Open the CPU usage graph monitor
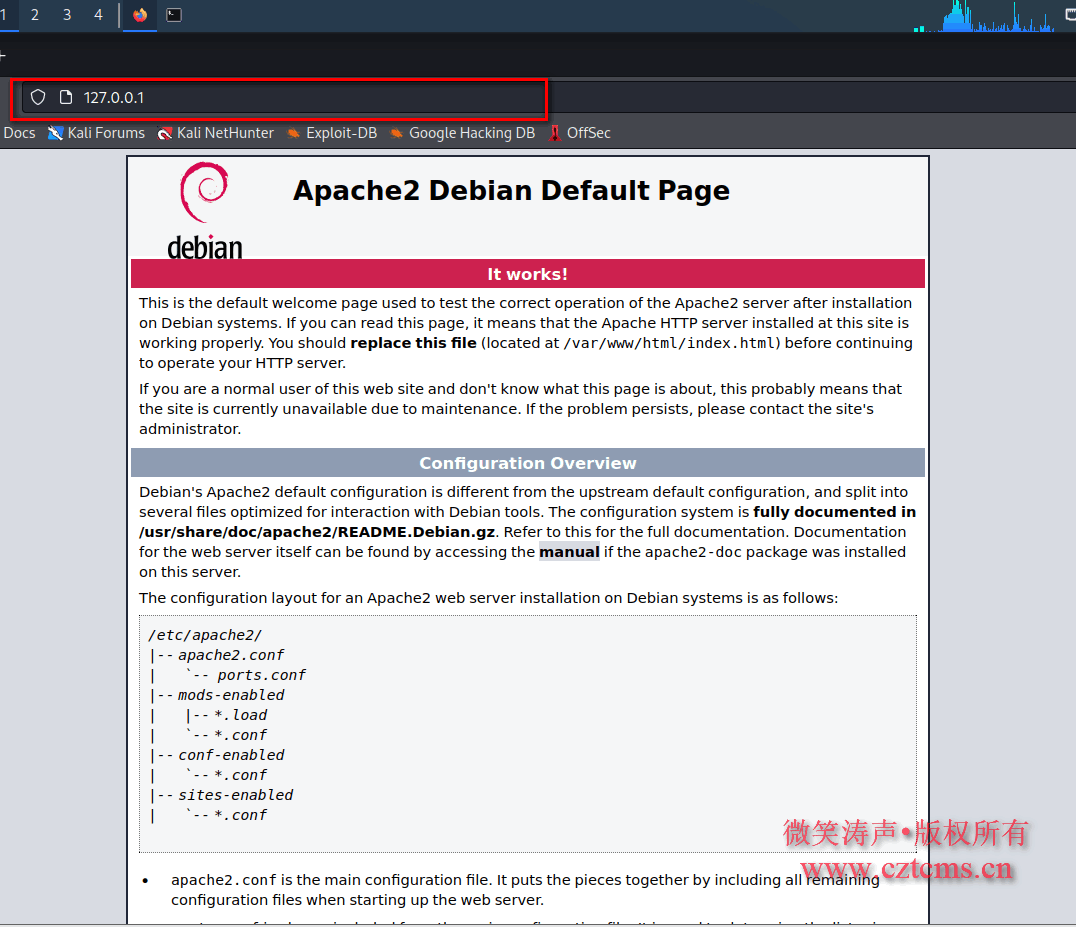The image size is (1076, 927). pyautogui.click(x=985, y=16)
